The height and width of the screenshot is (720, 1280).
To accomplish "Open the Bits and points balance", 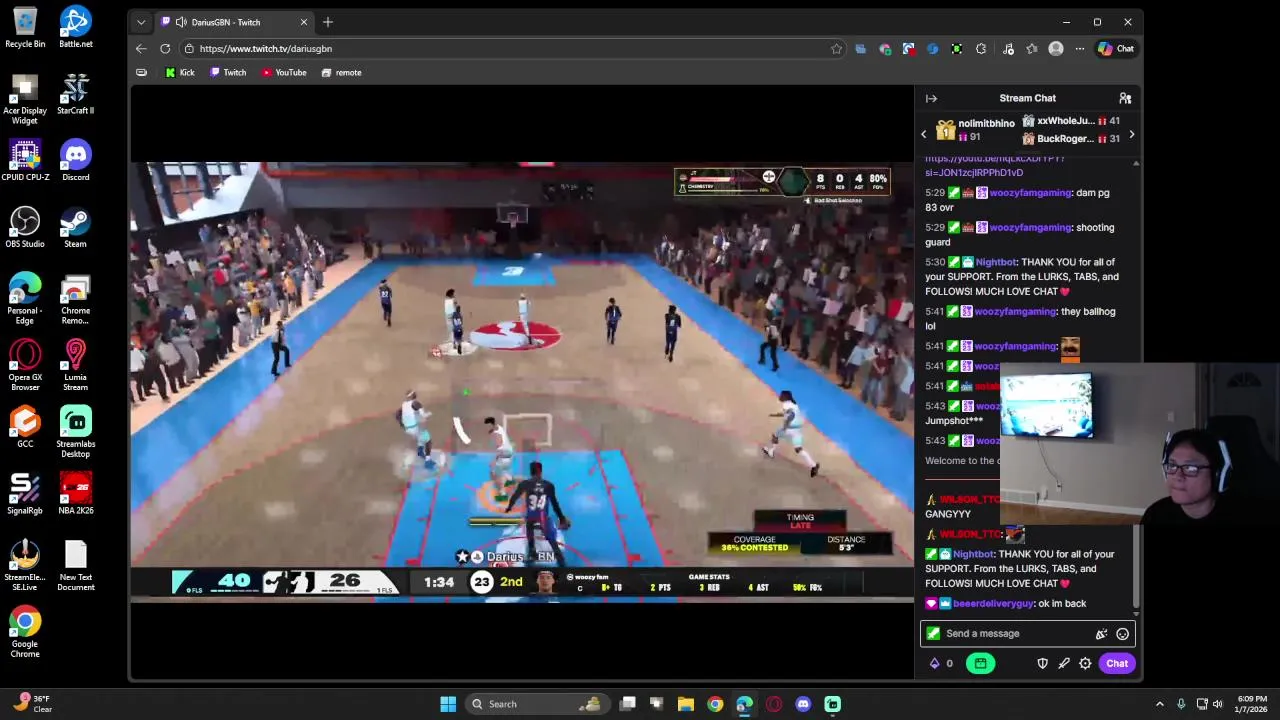I will click(941, 663).
